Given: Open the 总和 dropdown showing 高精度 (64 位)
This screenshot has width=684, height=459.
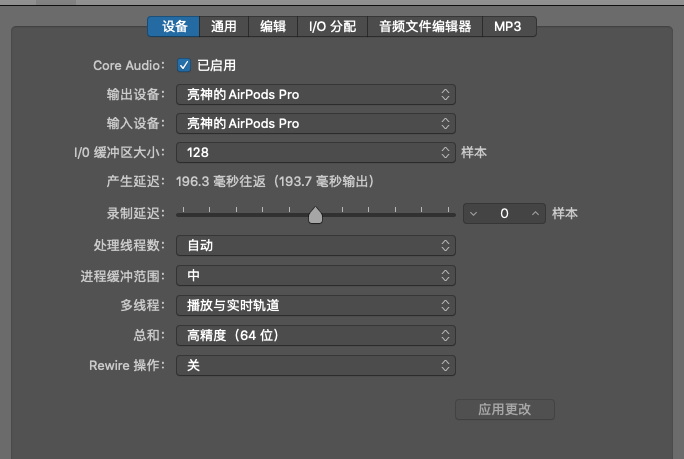Looking at the screenshot, I should pos(316,336).
